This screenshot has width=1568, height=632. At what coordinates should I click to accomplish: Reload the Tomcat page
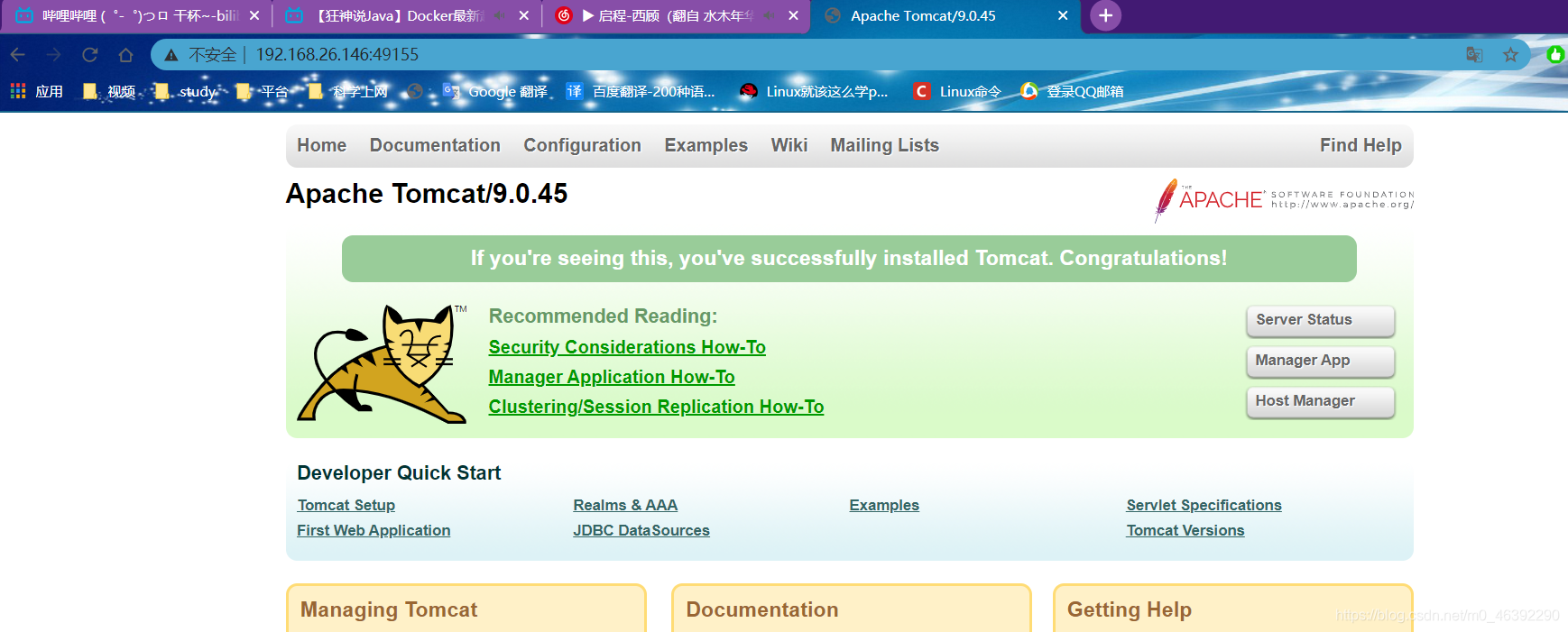[x=89, y=55]
